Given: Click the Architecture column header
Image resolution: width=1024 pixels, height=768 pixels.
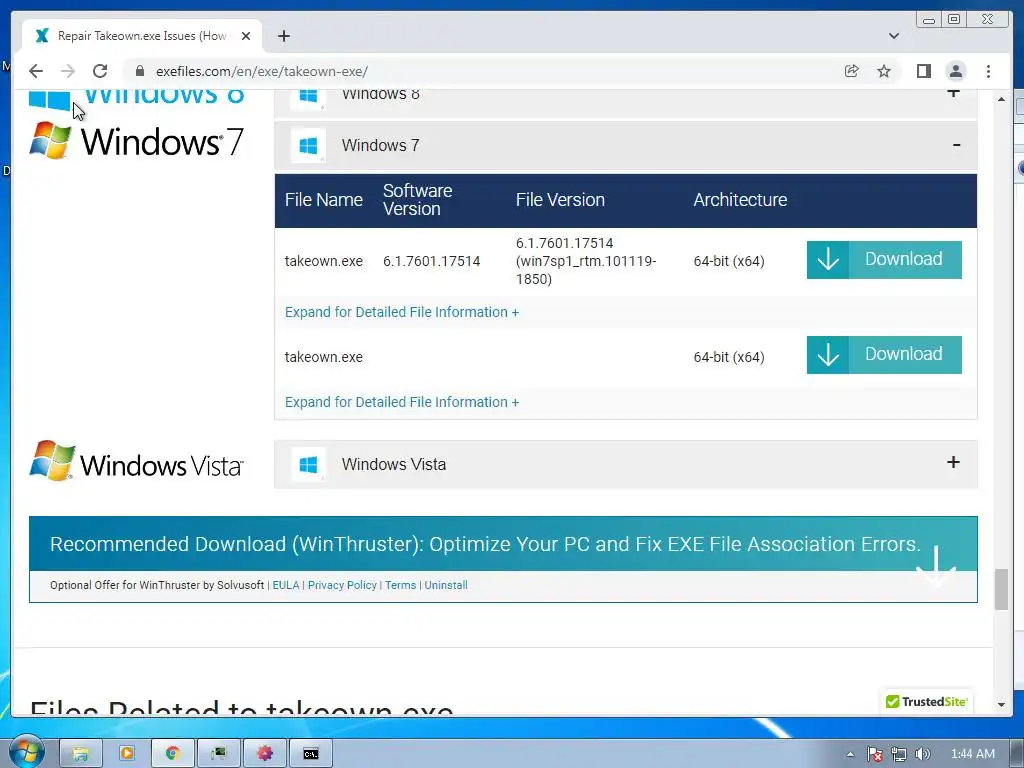Looking at the screenshot, I should point(740,200).
